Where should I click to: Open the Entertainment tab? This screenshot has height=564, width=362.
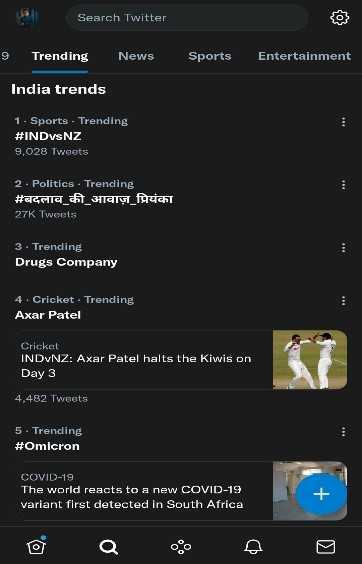pyautogui.click(x=304, y=56)
